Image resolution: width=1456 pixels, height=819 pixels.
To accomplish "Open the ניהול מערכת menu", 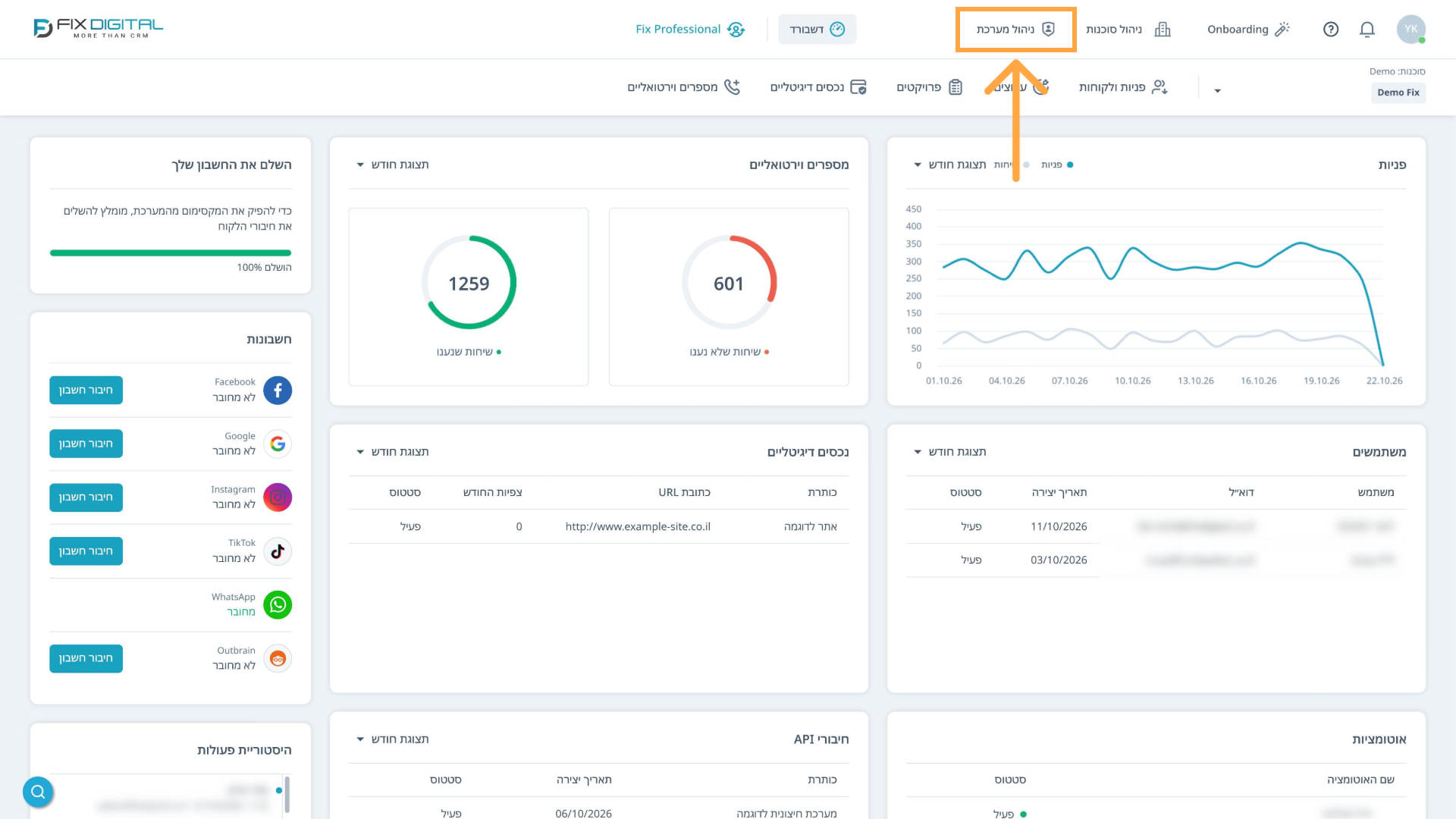I will [x=1015, y=29].
